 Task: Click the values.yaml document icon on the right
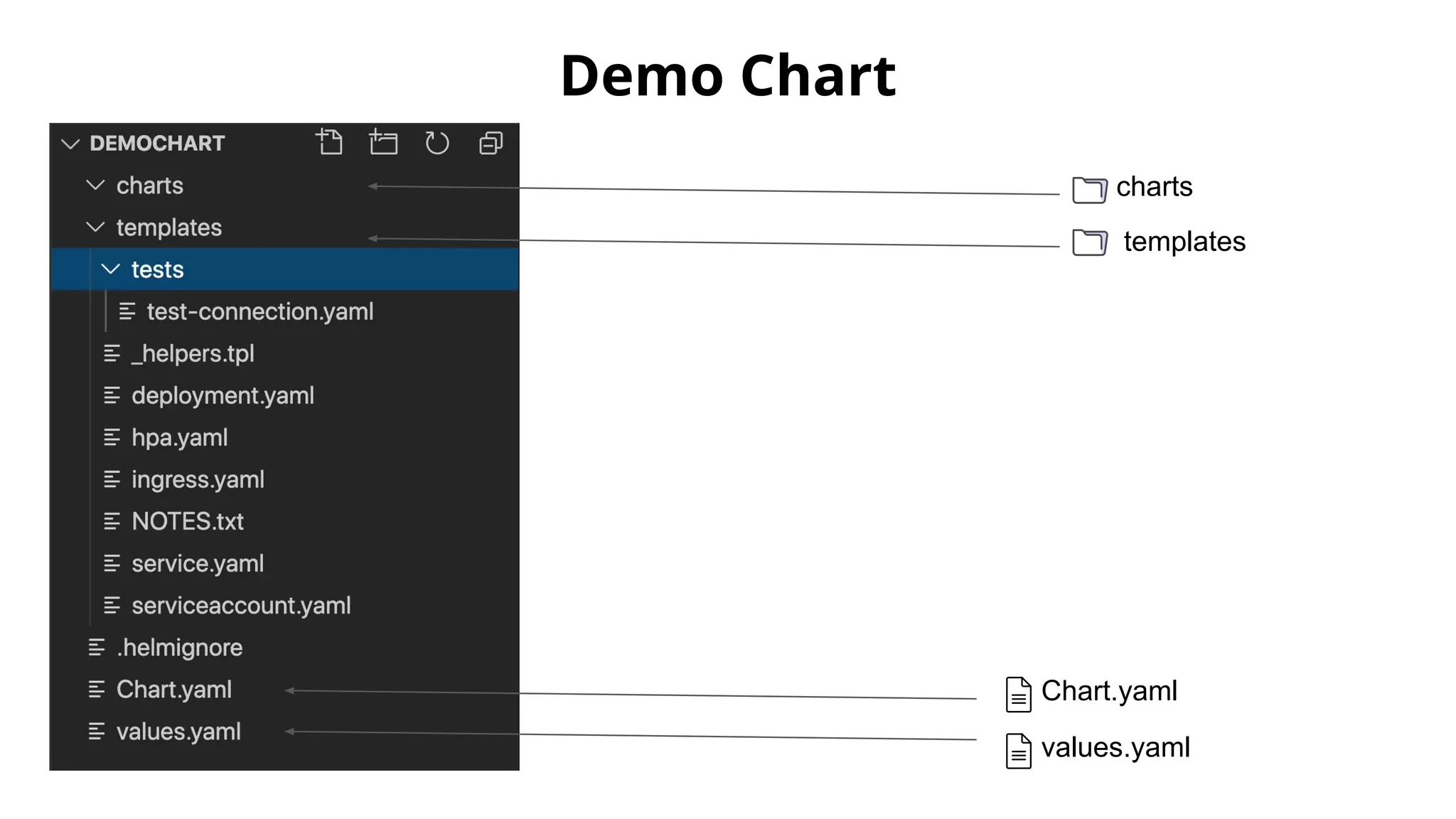tap(1018, 751)
